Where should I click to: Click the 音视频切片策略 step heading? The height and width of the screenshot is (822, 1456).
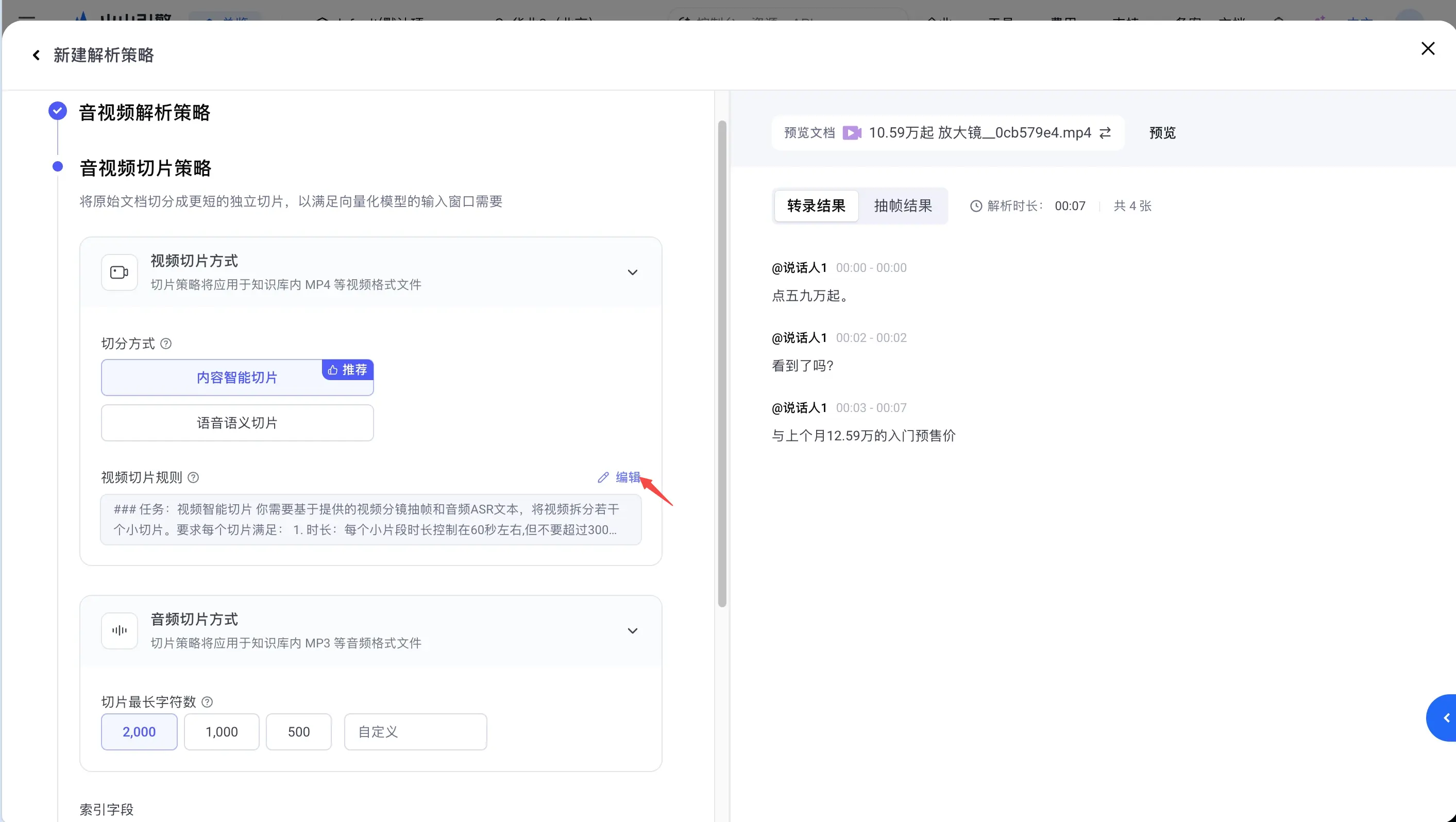(x=145, y=168)
